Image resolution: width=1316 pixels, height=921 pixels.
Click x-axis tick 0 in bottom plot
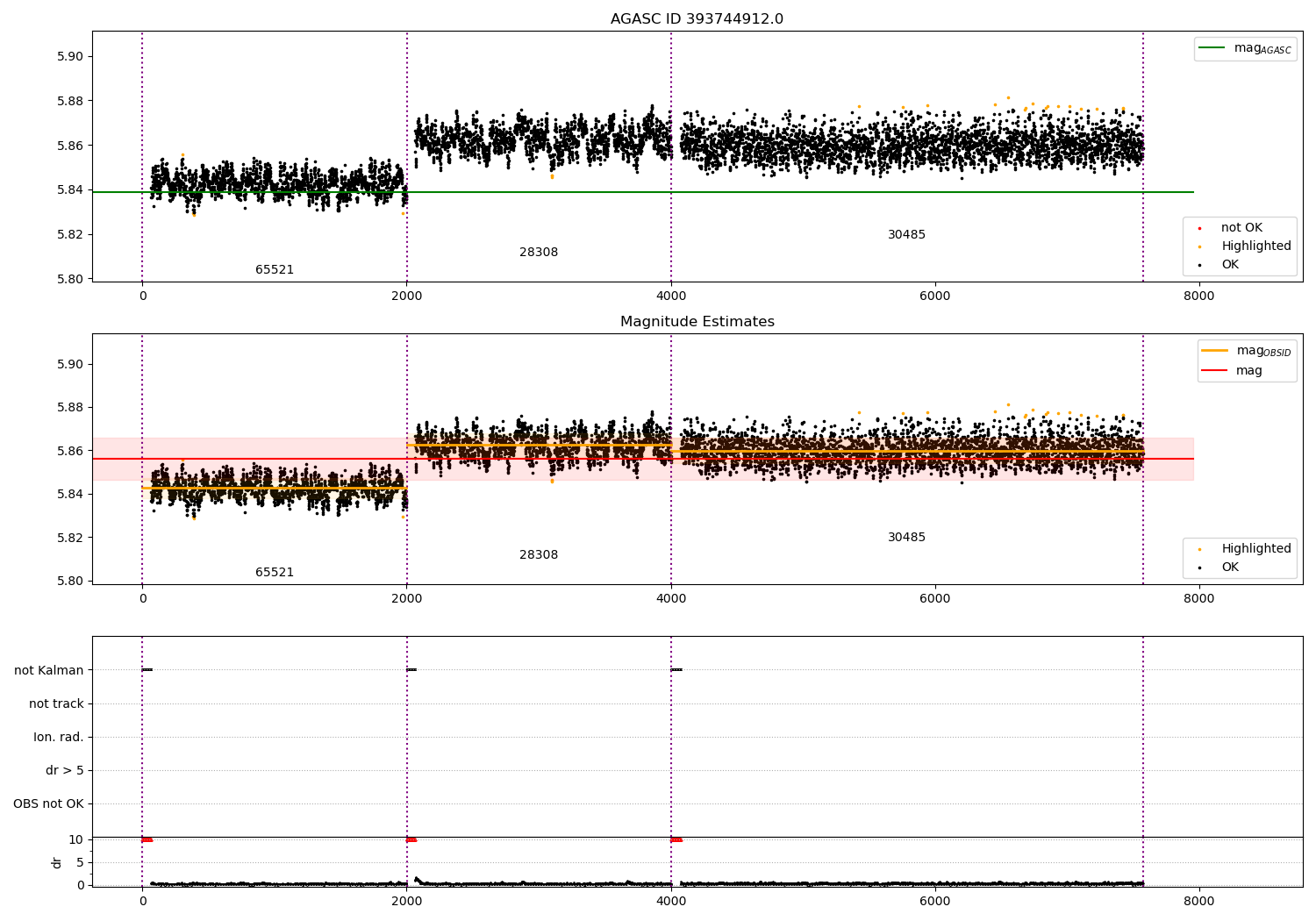click(142, 901)
